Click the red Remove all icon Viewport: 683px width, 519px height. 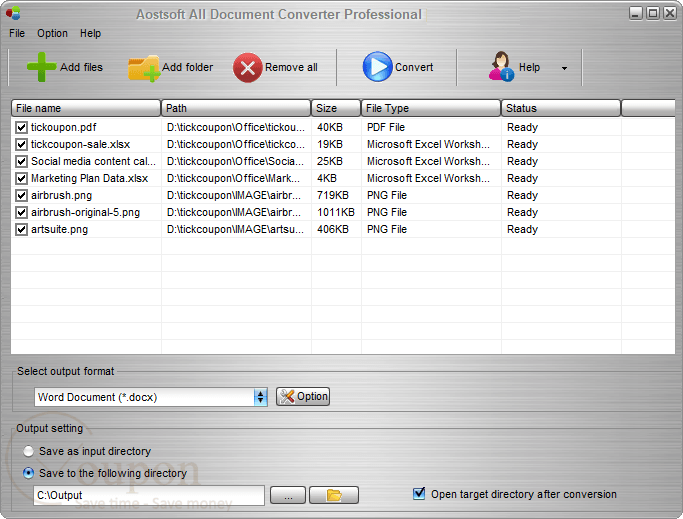[247, 68]
